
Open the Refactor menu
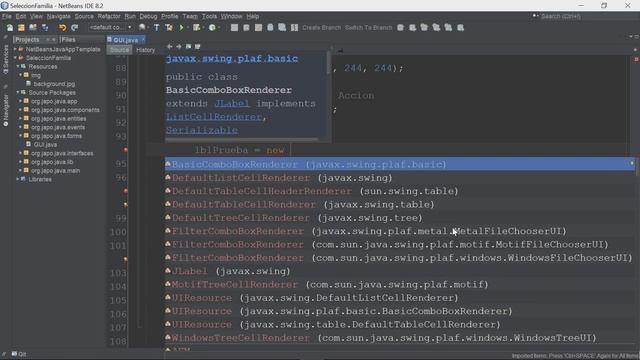coord(109,16)
